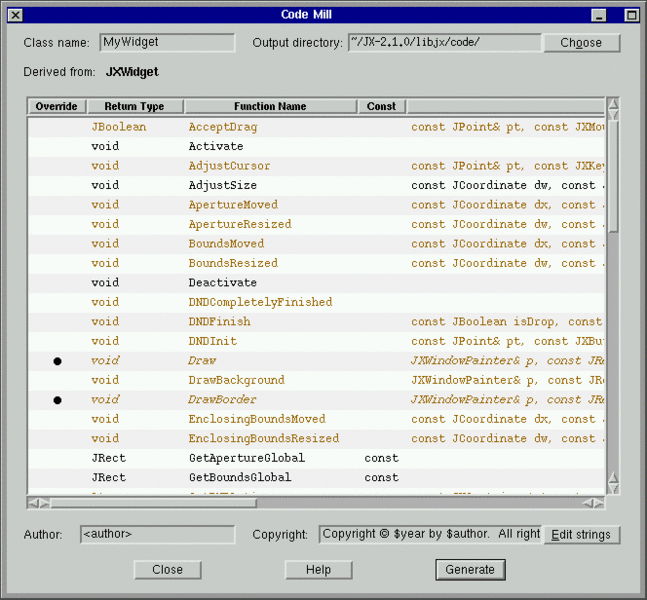This screenshot has width=647, height=600.
Task: Select the BoundsMoved function name
Action: tap(226, 244)
